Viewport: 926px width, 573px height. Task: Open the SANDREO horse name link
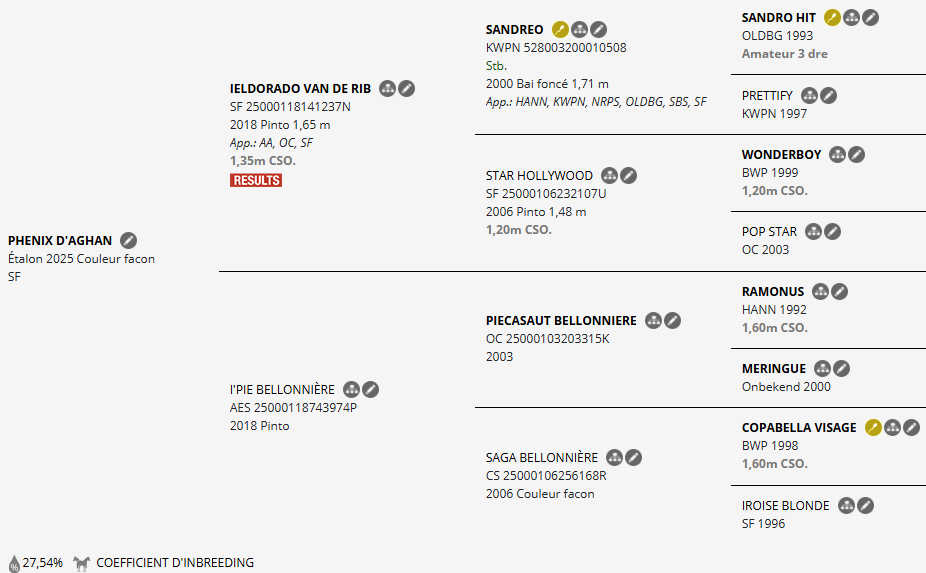514,30
